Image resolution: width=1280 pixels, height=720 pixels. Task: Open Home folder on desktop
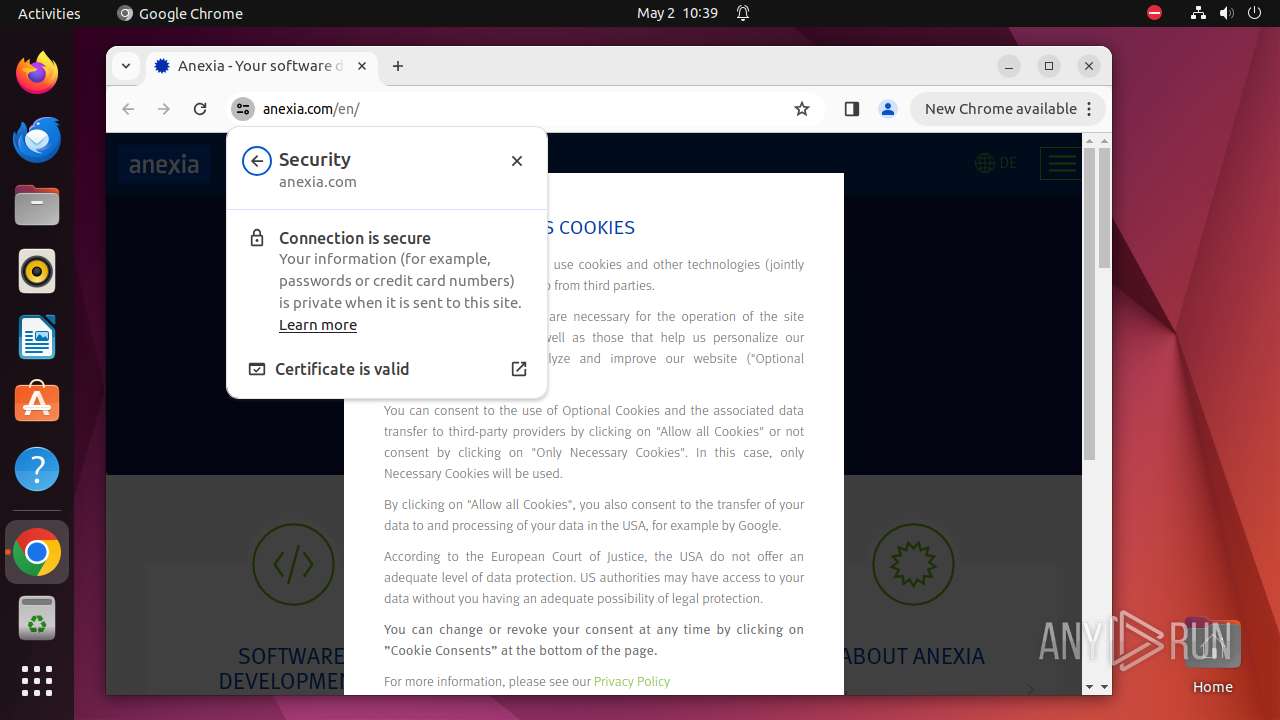click(x=1212, y=655)
